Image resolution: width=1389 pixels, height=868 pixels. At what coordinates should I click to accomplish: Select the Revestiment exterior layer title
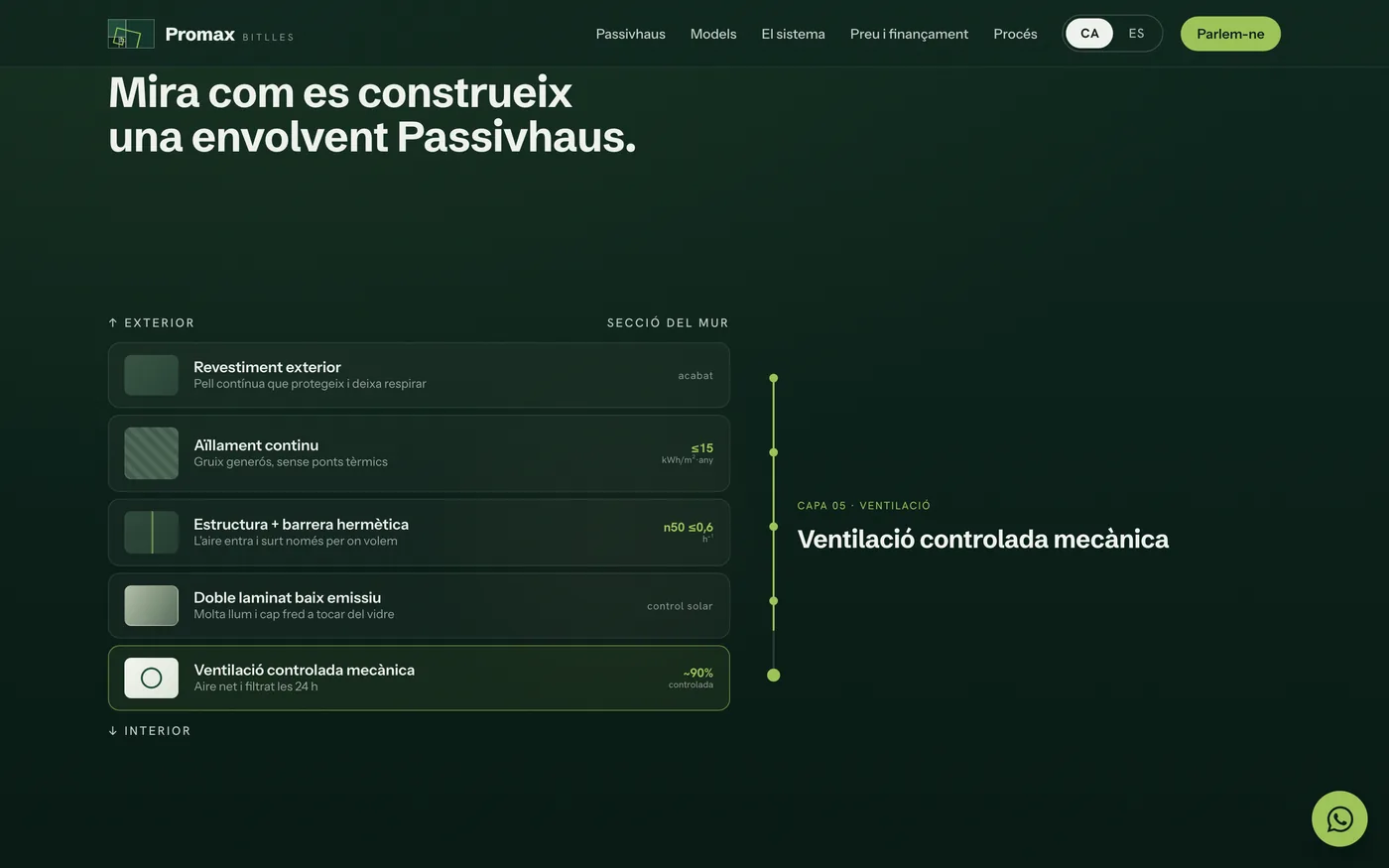point(267,367)
